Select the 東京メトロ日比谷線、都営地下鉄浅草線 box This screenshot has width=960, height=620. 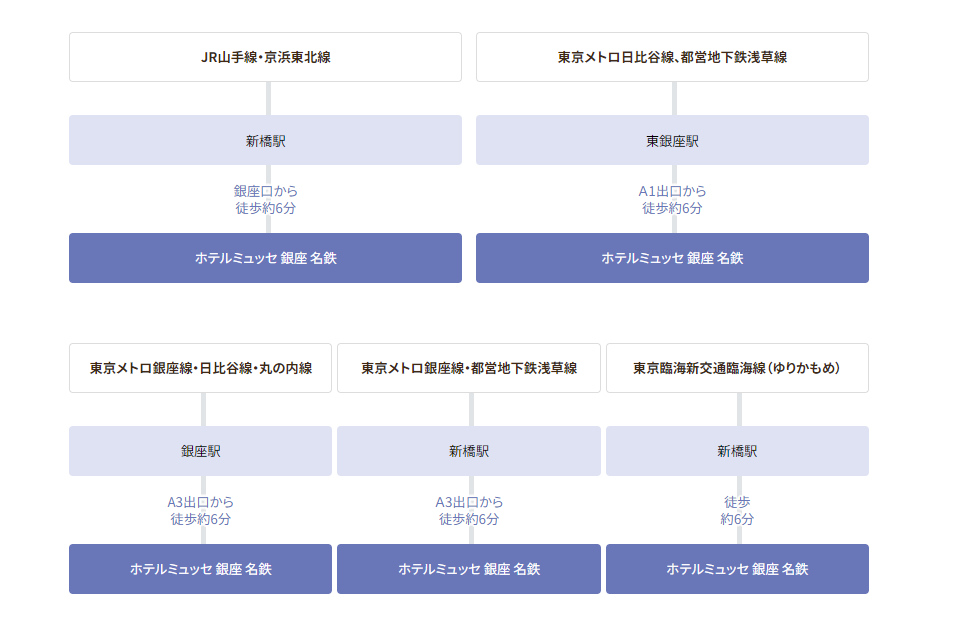pyautogui.click(x=672, y=57)
